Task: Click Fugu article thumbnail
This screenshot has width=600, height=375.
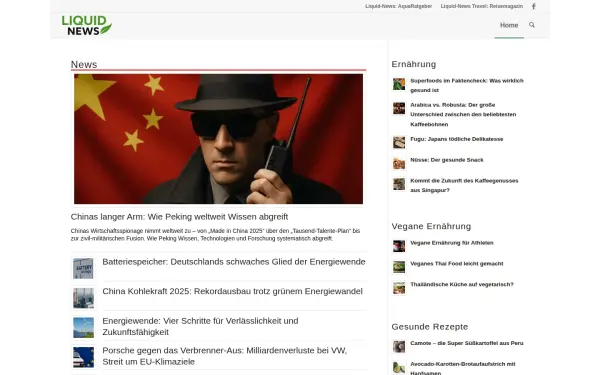Action: [x=399, y=142]
